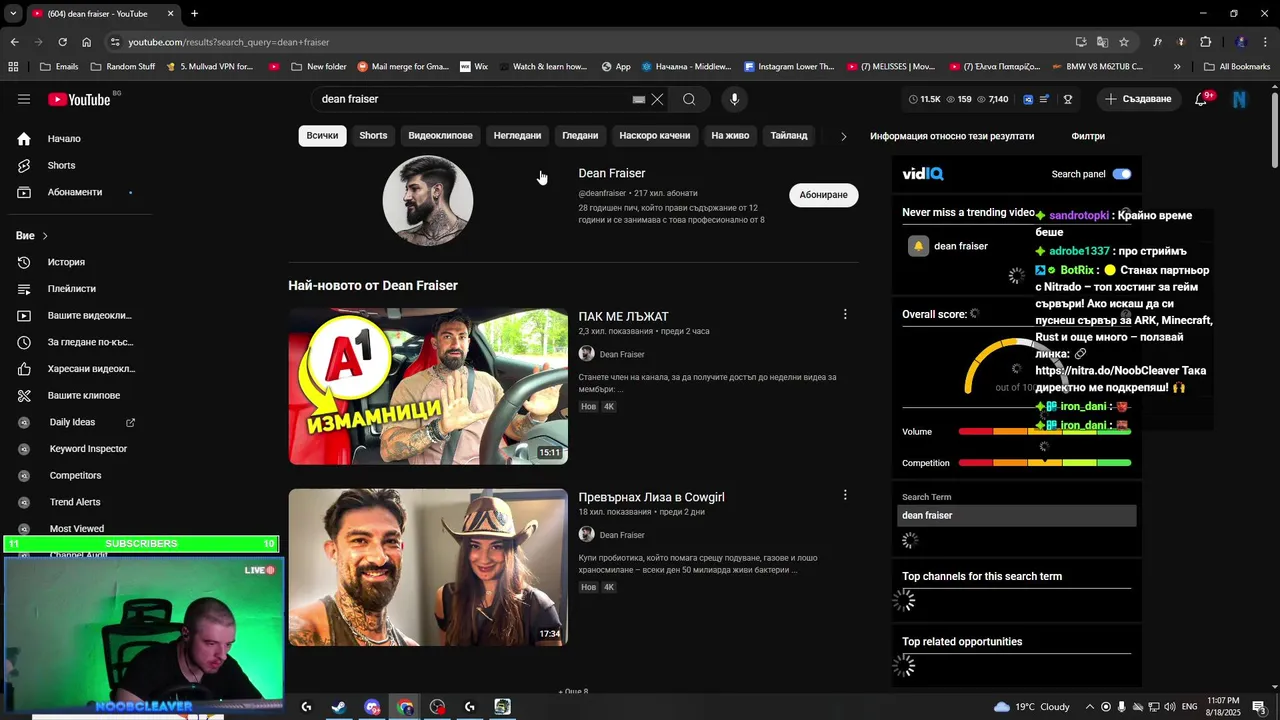Reload the page
The image size is (1280, 720).
[x=62, y=42]
